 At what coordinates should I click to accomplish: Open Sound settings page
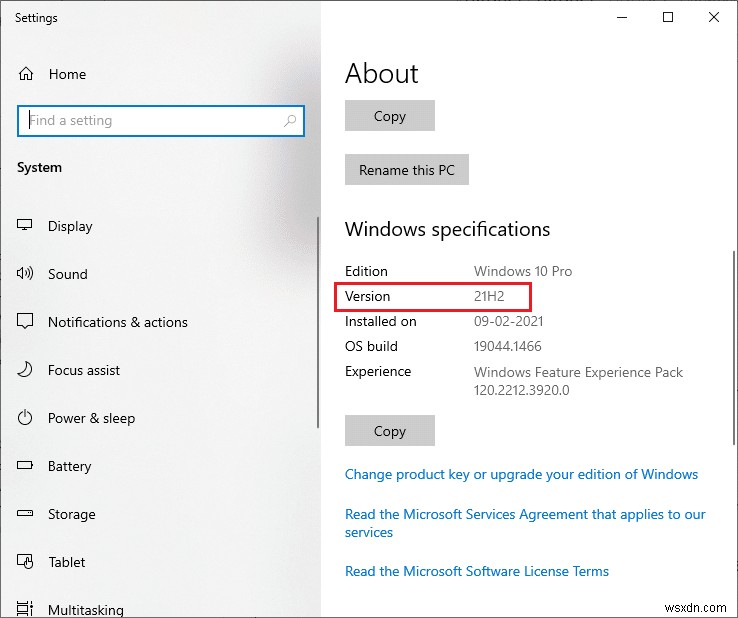pyautogui.click(x=68, y=274)
